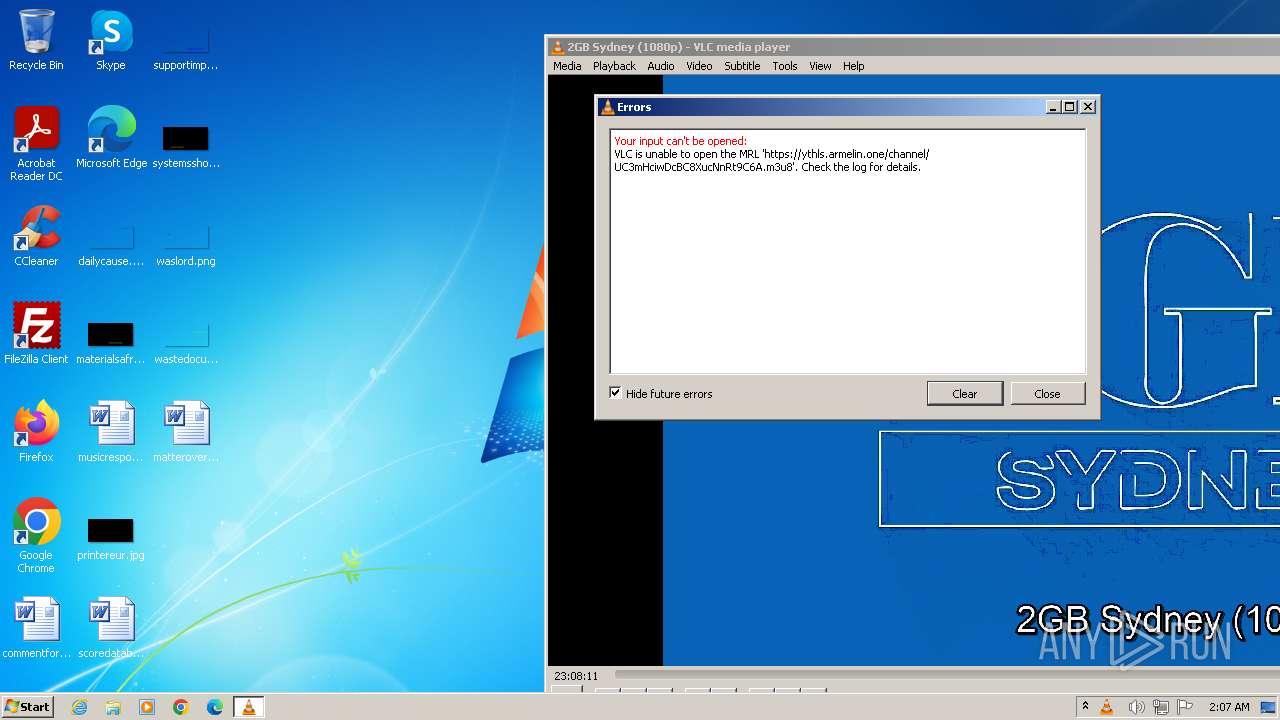Screen dimensions: 1280x720
Task: Click 'Your input can't be opened:' text
Action: point(680,141)
